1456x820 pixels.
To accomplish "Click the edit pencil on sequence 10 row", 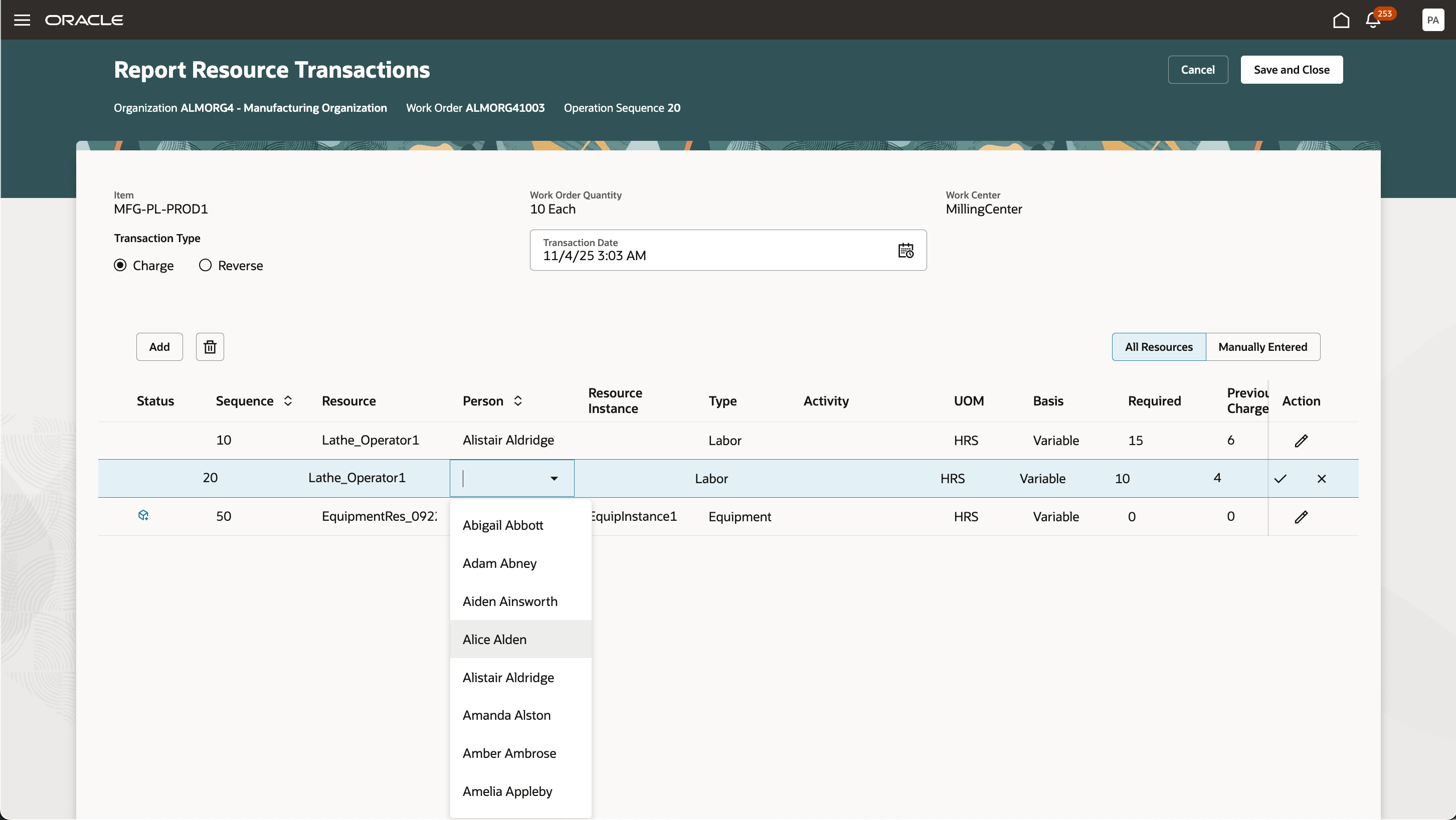I will [1301, 440].
